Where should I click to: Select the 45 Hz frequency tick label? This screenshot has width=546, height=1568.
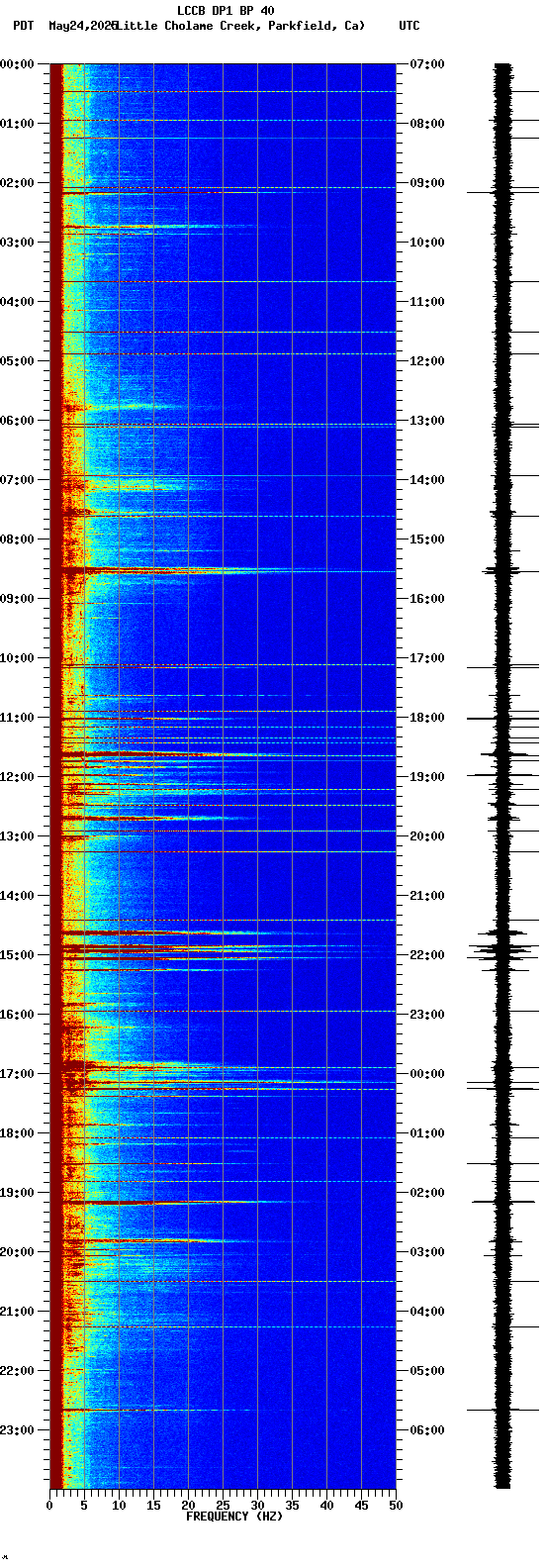coord(361,1506)
